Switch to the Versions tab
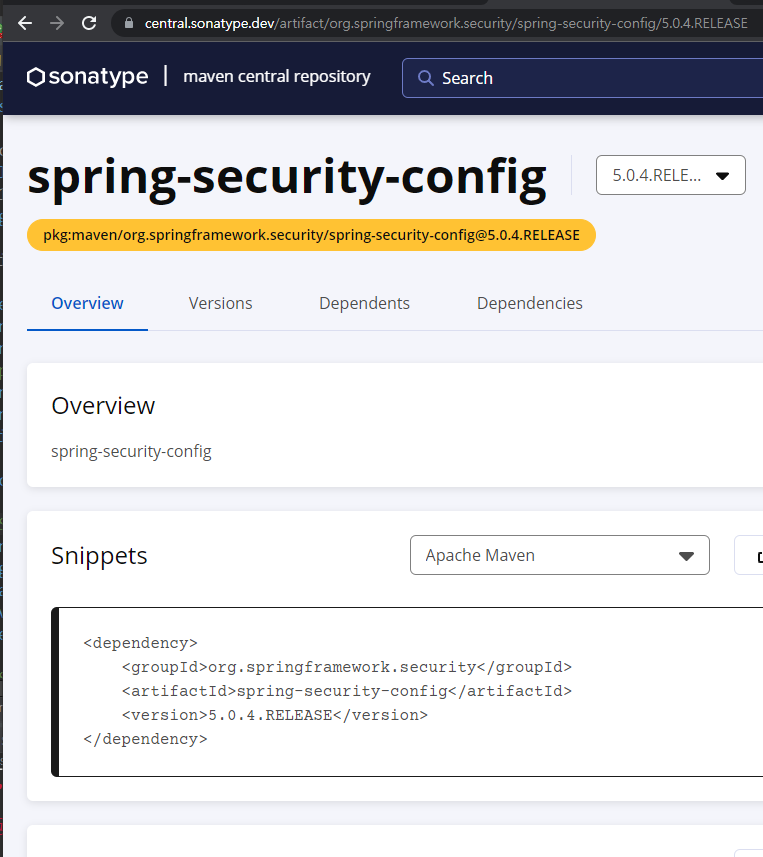Image resolution: width=763 pixels, height=857 pixels. (x=220, y=303)
